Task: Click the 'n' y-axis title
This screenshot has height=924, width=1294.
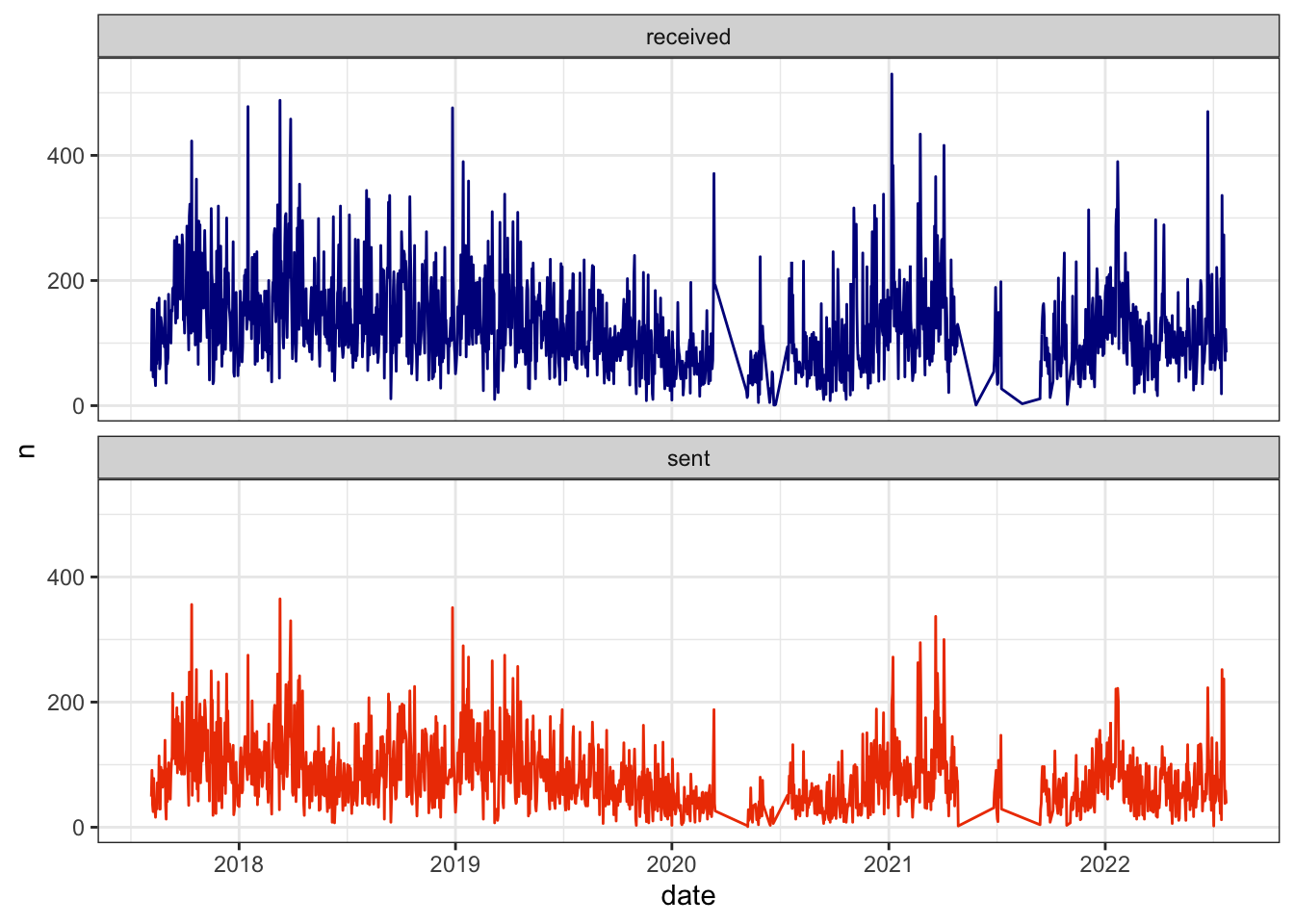Action: (x=27, y=449)
